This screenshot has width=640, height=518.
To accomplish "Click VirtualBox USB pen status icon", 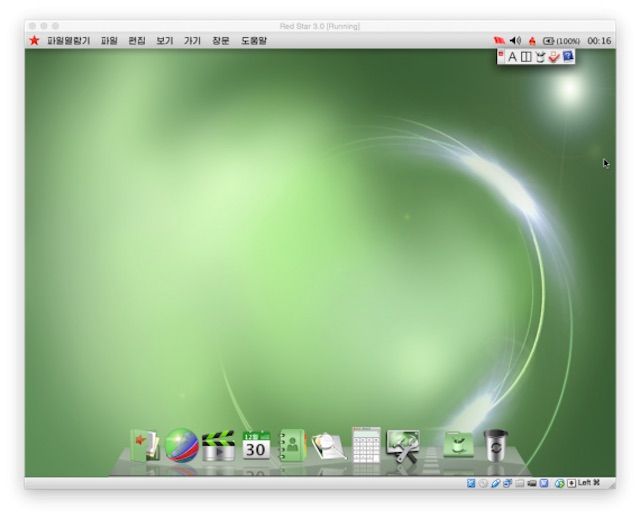I will pos(495,484).
